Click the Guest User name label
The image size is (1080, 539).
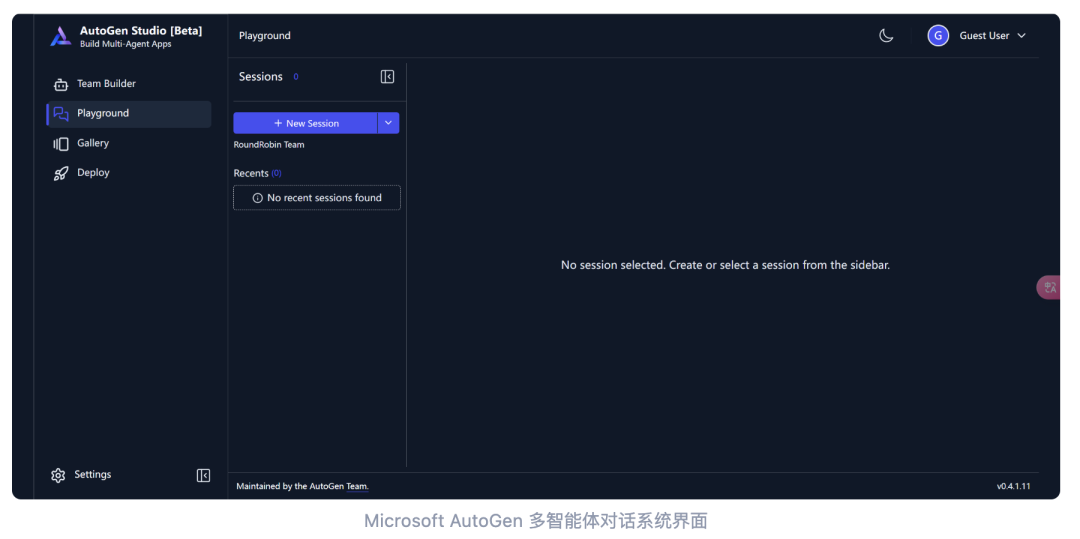tap(984, 36)
